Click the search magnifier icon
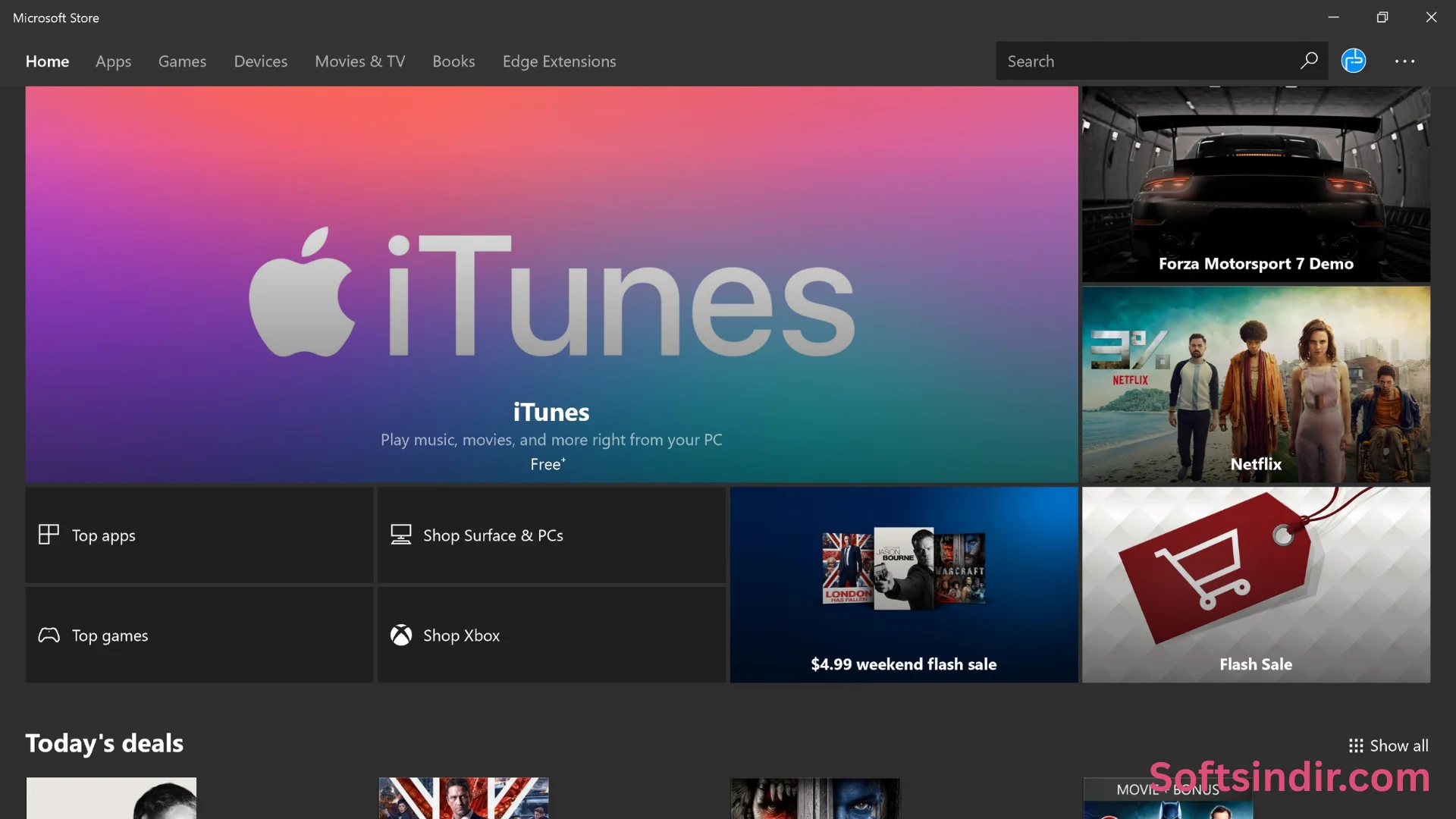This screenshot has height=819, width=1456. pyautogui.click(x=1309, y=61)
